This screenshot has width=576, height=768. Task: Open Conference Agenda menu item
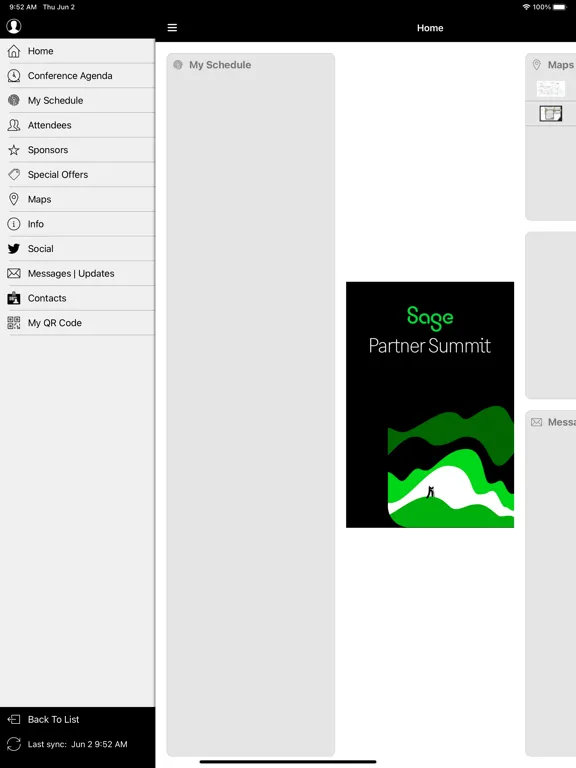pos(77,75)
